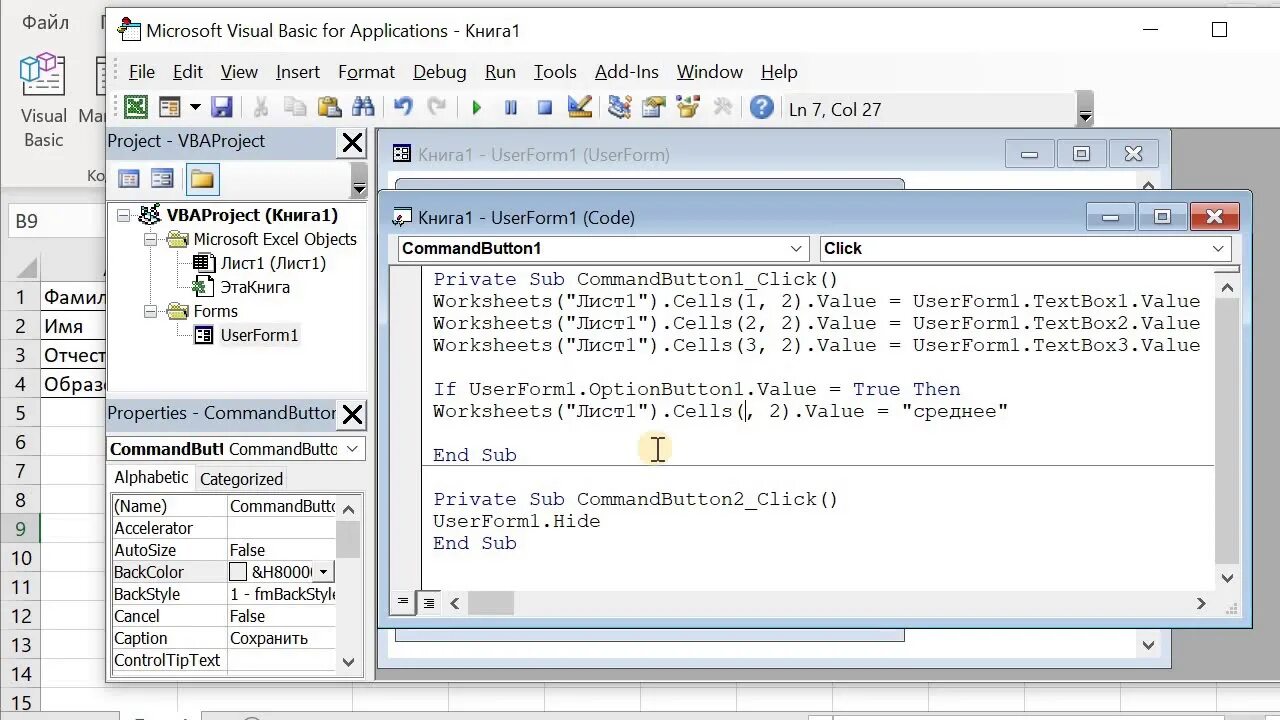Click the Toolbox wrench and hammer icon
The image size is (1280, 720).
coord(722,107)
